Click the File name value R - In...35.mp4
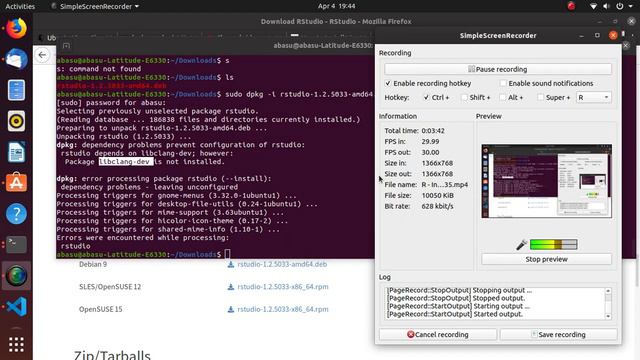The image size is (640, 360). pos(445,184)
